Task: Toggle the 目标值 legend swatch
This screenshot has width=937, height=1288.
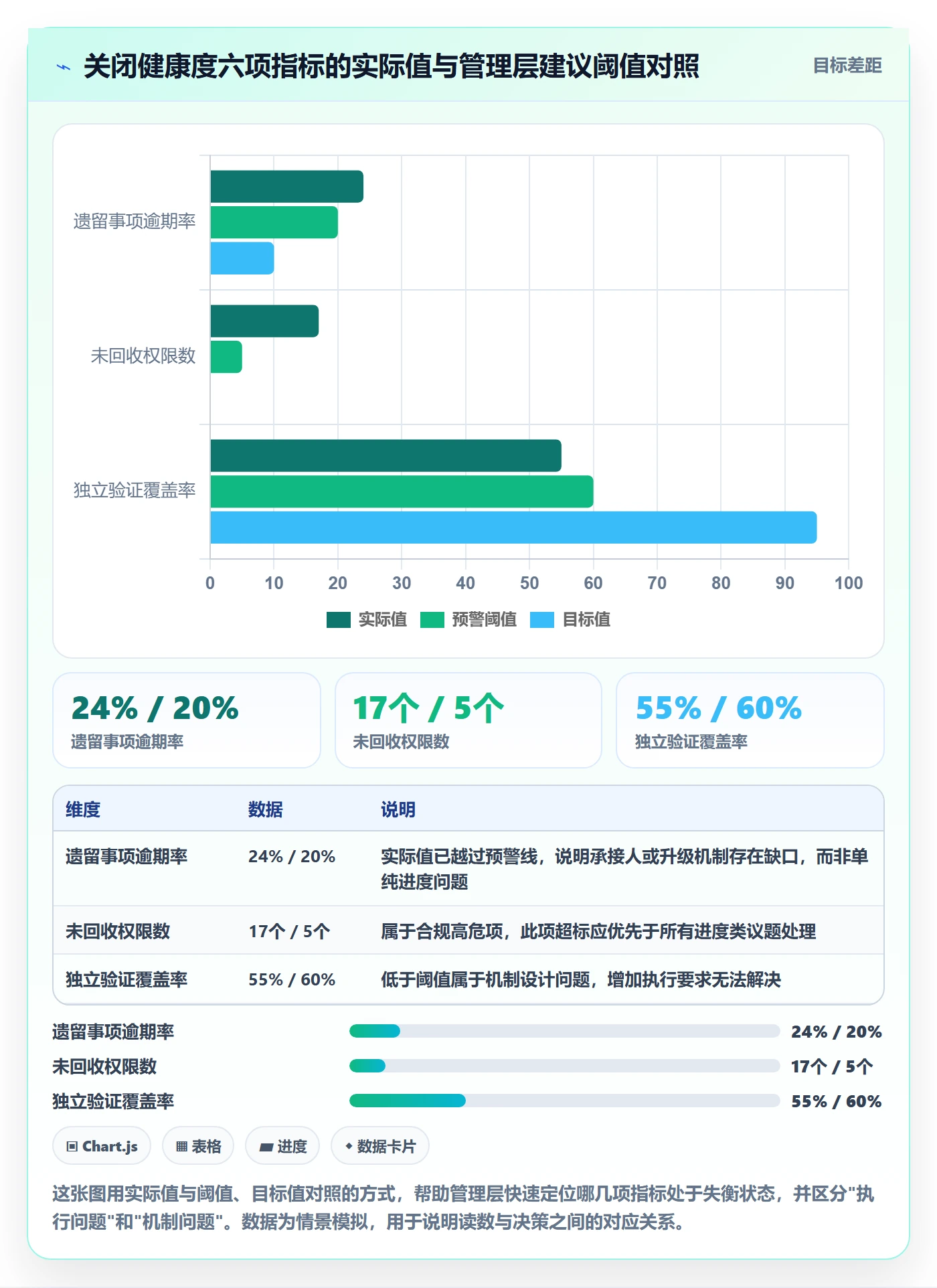Action: click(x=542, y=620)
